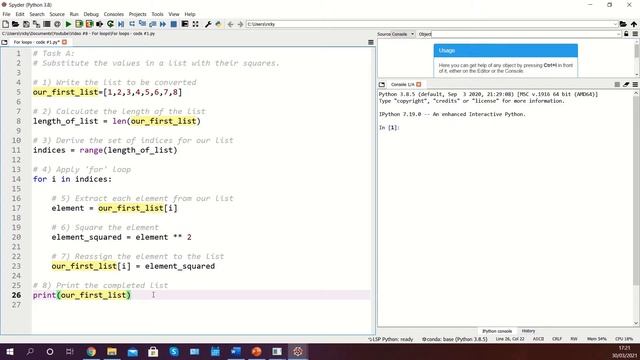Open file using toolbar folder icon

(16, 24)
